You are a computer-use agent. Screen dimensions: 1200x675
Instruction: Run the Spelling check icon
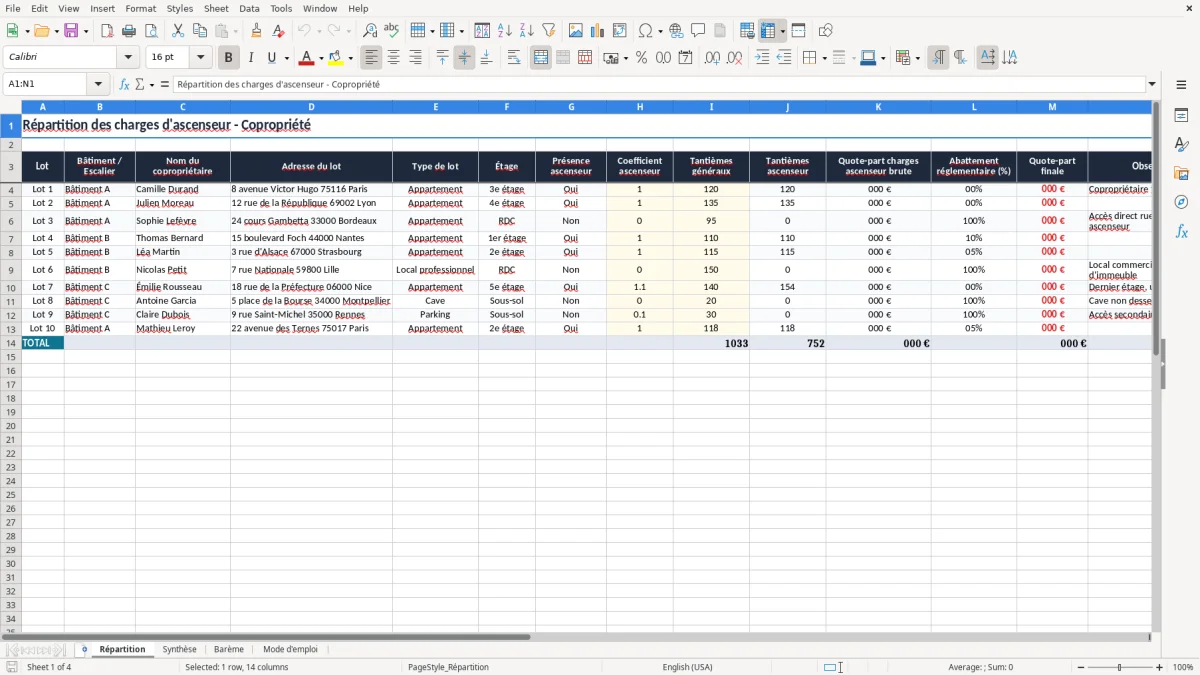pos(392,31)
